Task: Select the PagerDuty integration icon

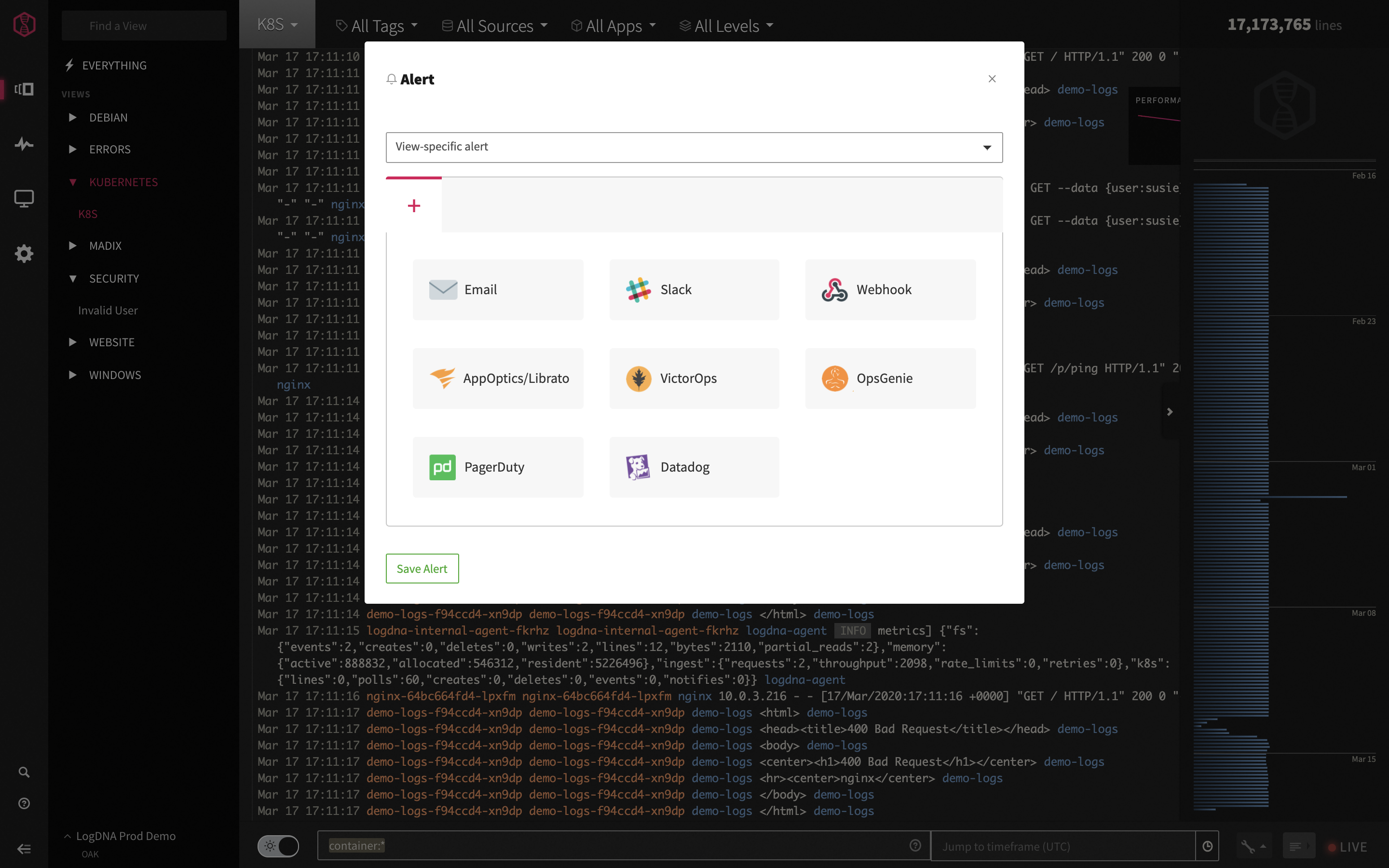Action: (x=442, y=467)
